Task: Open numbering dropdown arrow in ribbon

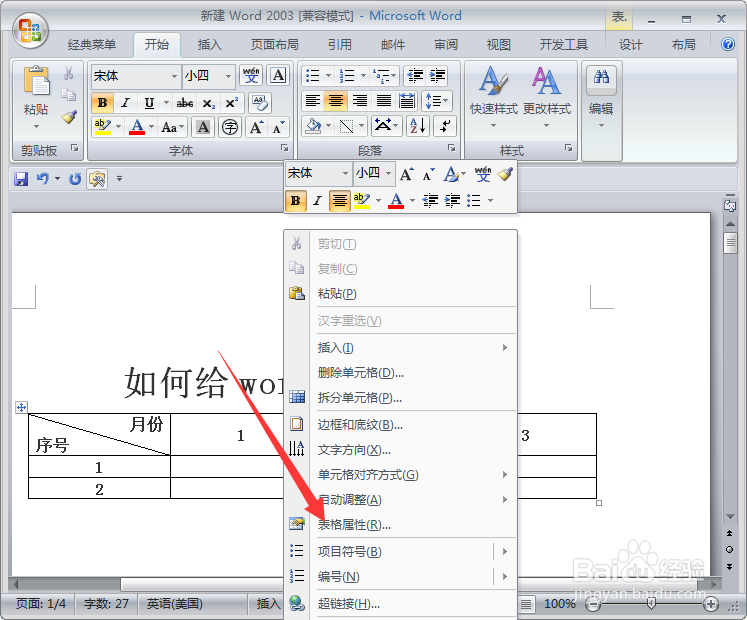Action: (x=363, y=75)
